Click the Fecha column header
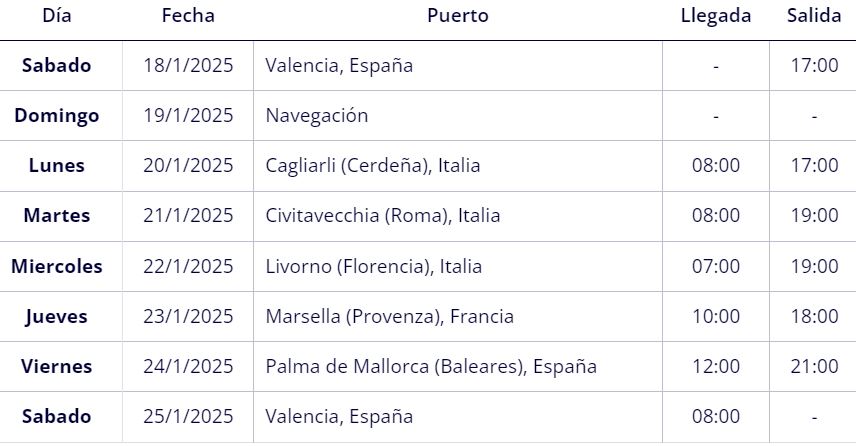Viewport: 856px width, 446px height. (x=188, y=15)
